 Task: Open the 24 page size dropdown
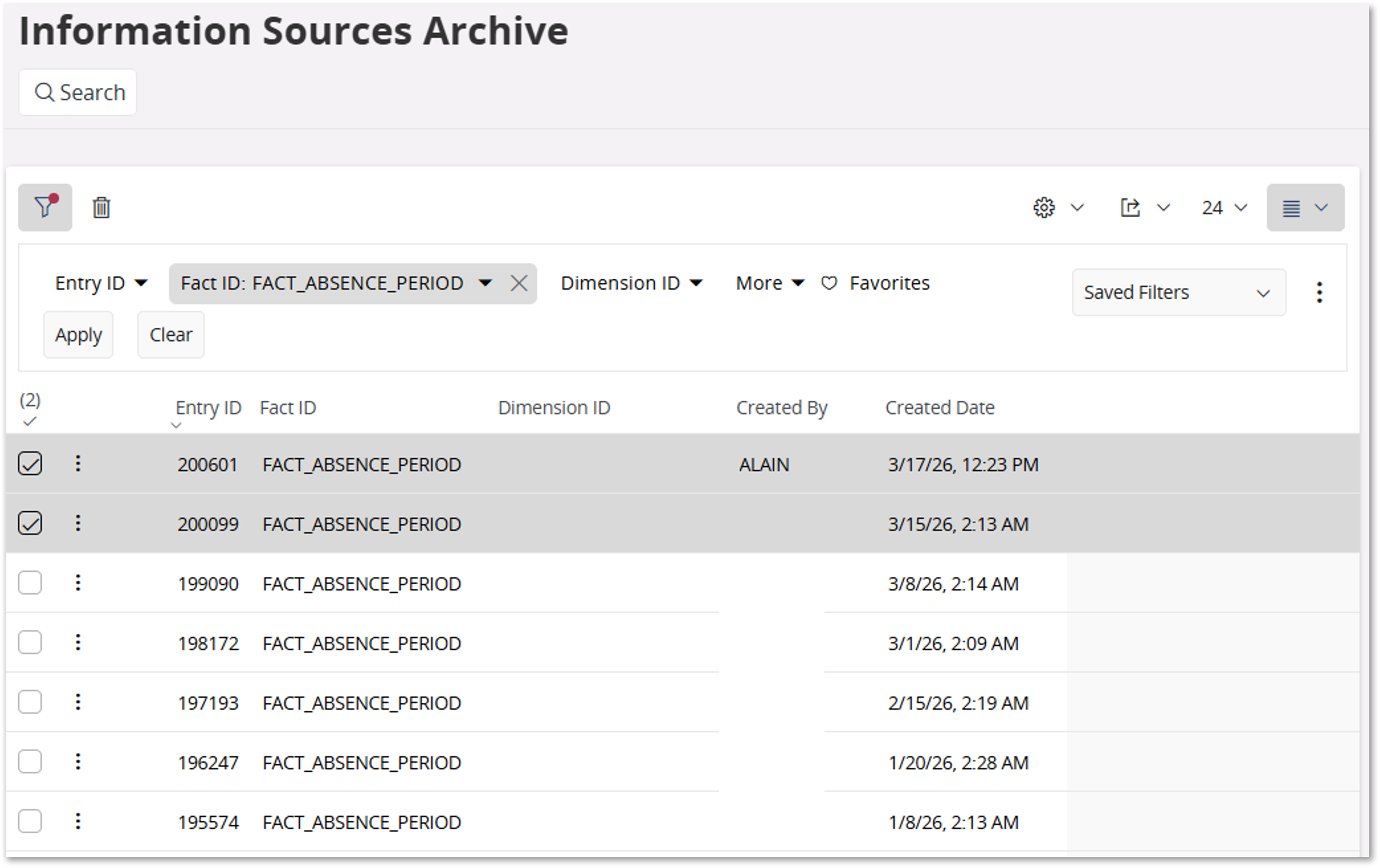click(1224, 207)
